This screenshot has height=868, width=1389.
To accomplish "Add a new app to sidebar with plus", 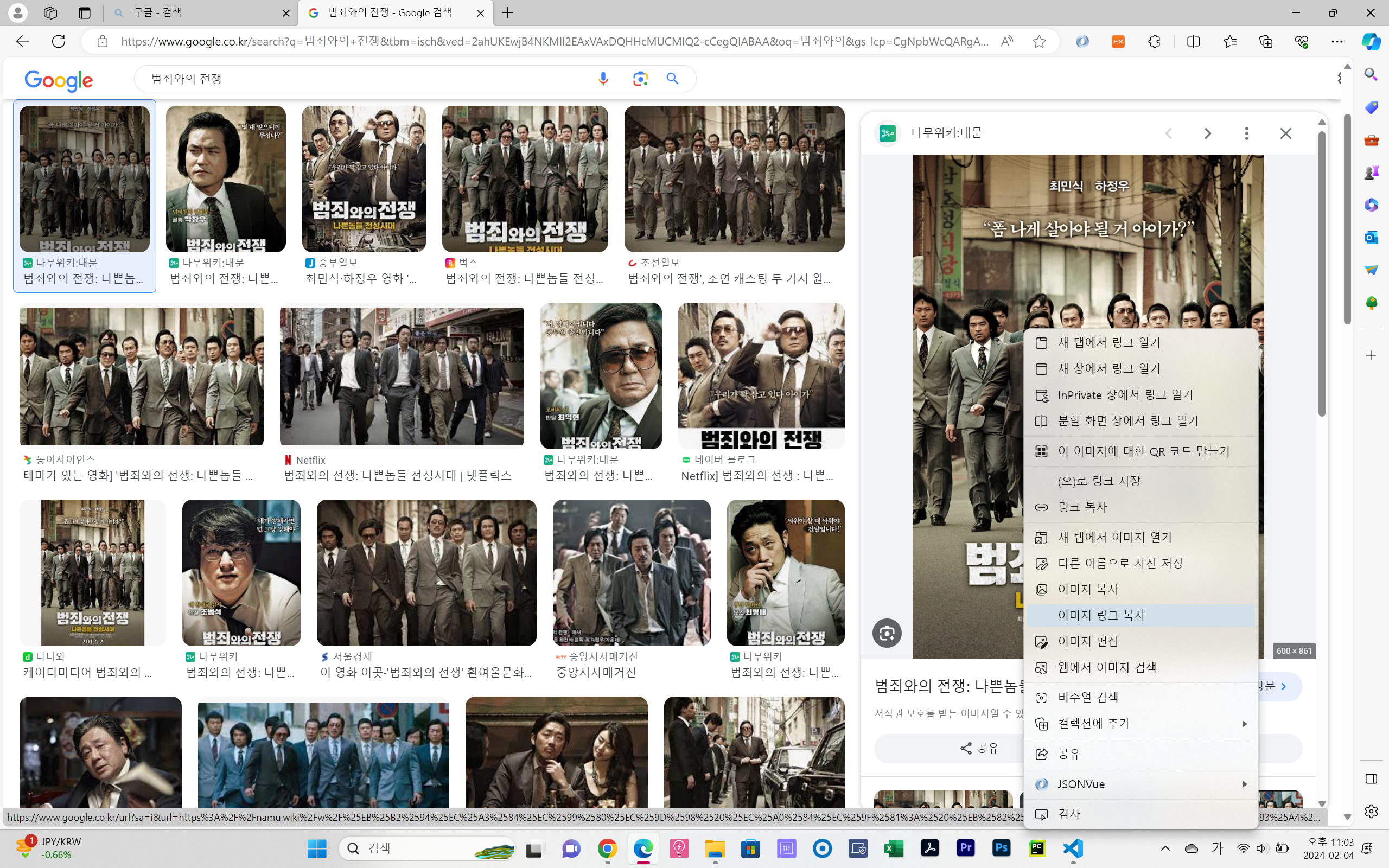I will pyautogui.click(x=1371, y=355).
